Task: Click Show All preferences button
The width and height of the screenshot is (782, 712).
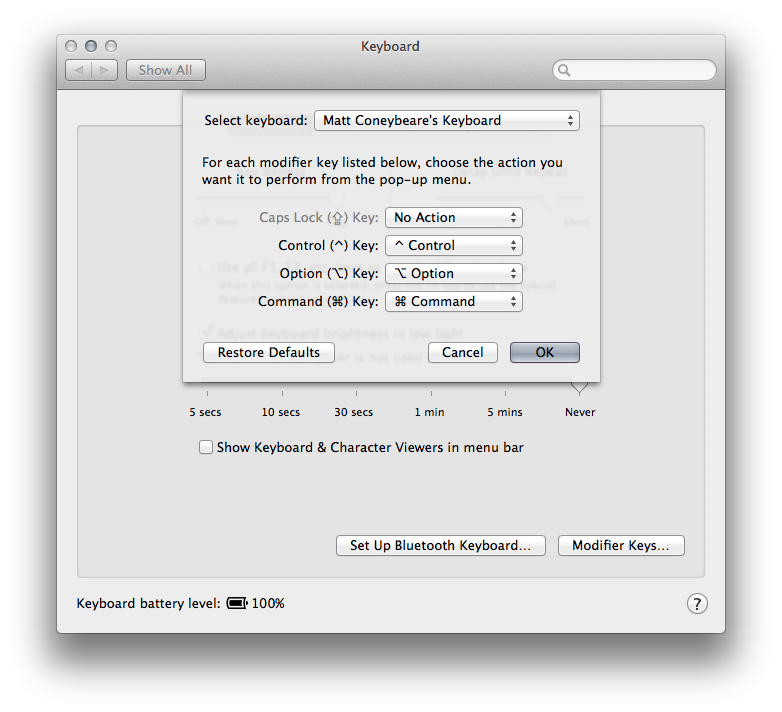Action: click(165, 70)
